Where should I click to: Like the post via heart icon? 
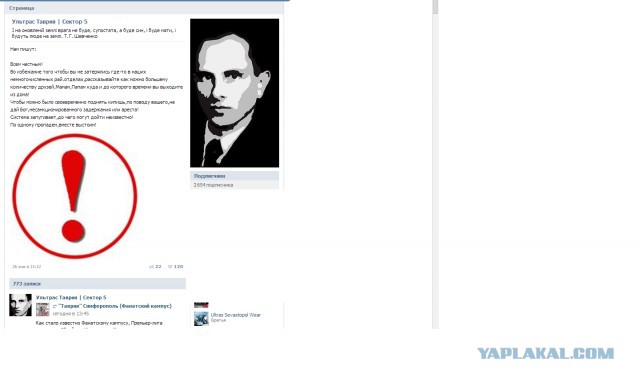click(170, 267)
